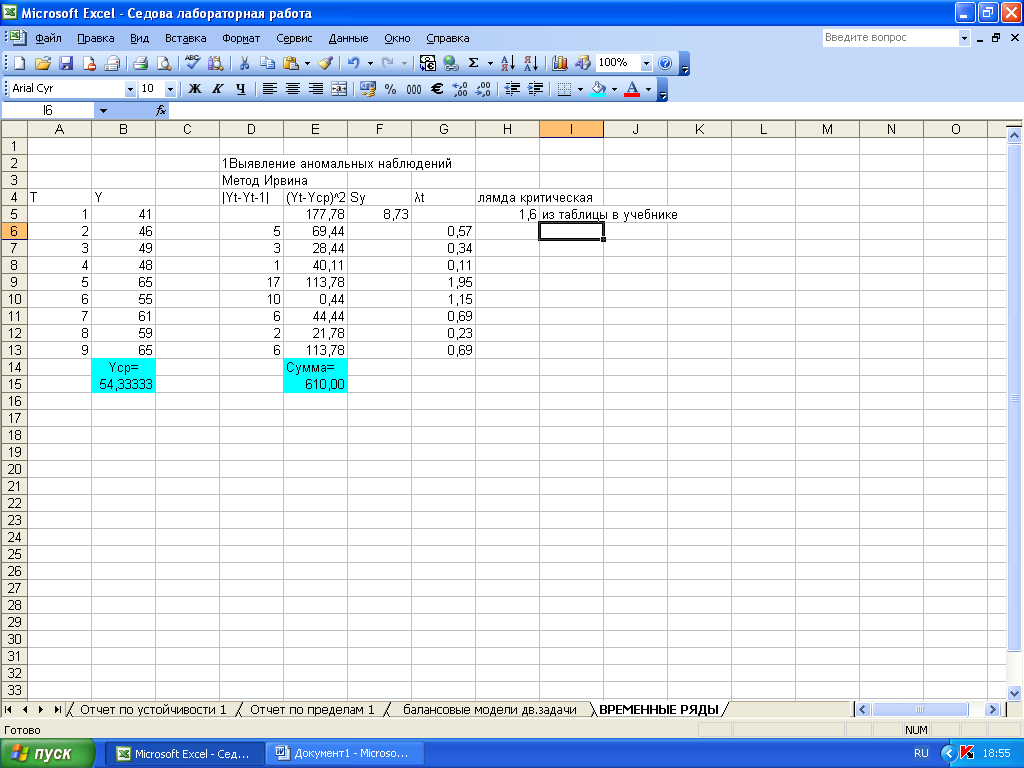The image size is (1024, 768).
Task: Open Excel Help with the question mark icon
Action: [665, 63]
